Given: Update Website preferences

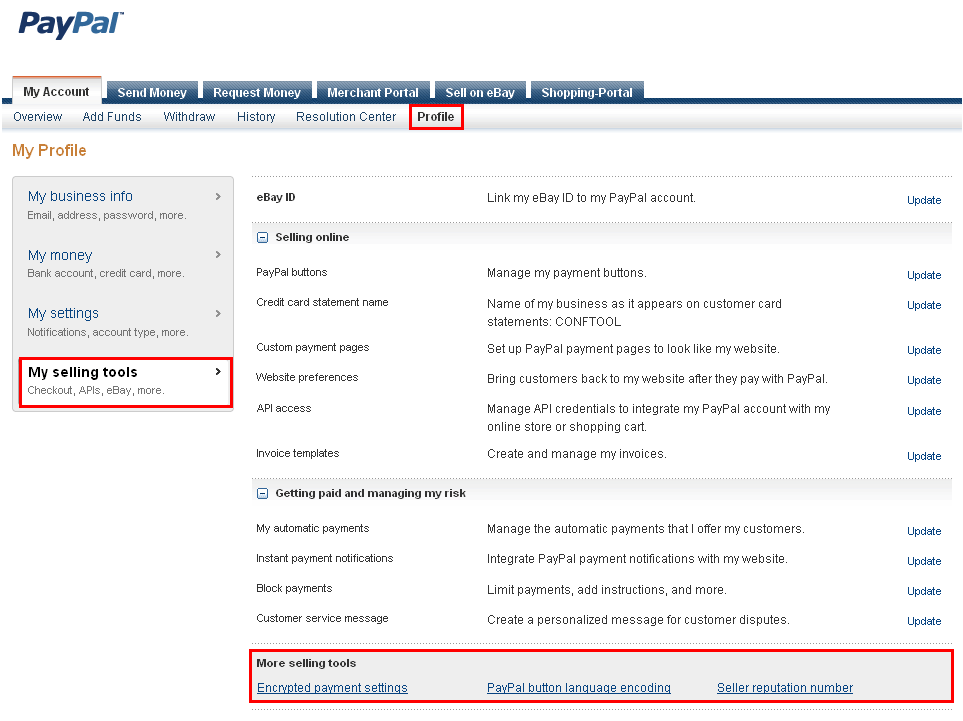Looking at the screenshot, I should (924, 380).
